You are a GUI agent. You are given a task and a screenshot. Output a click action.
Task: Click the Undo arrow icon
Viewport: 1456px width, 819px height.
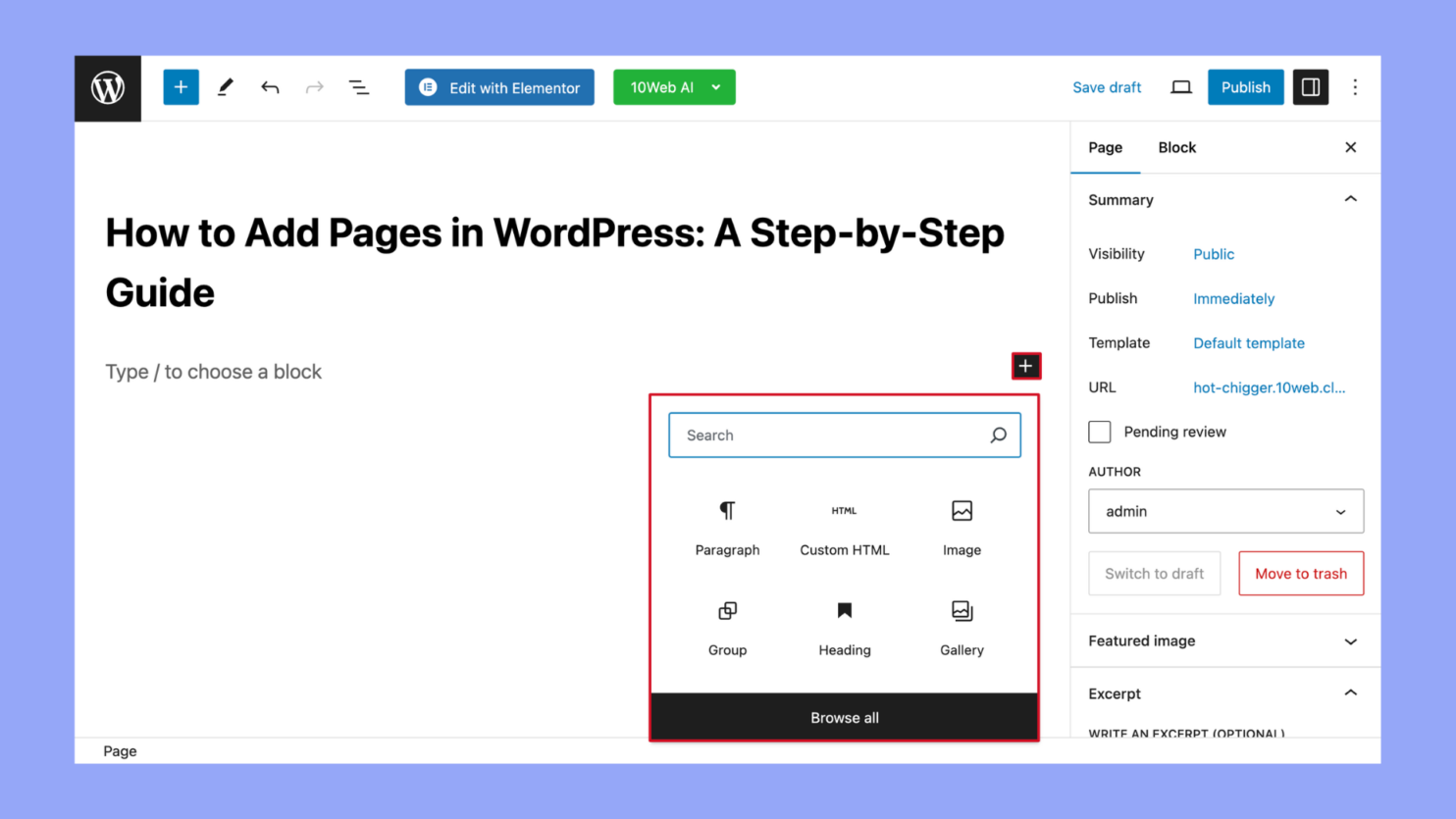270,86
